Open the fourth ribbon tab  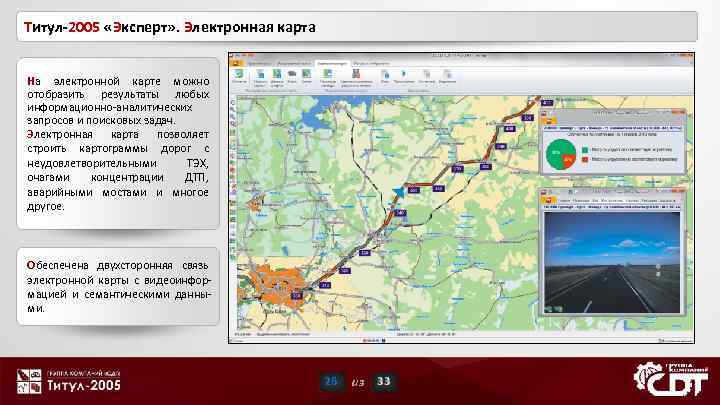coord(371,63)
